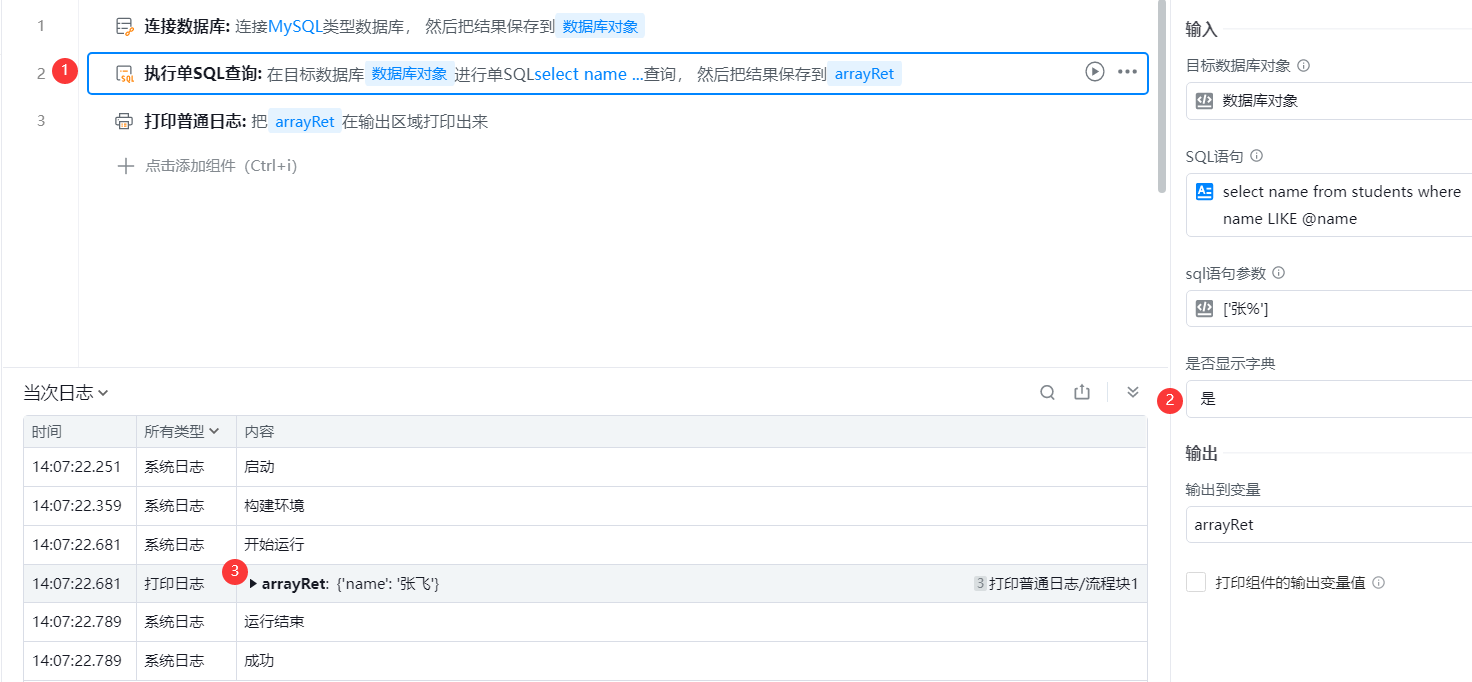Click info icon next to 打印组件的输出变量值
Screen dimensions: 1472x682
point(1378,583)
